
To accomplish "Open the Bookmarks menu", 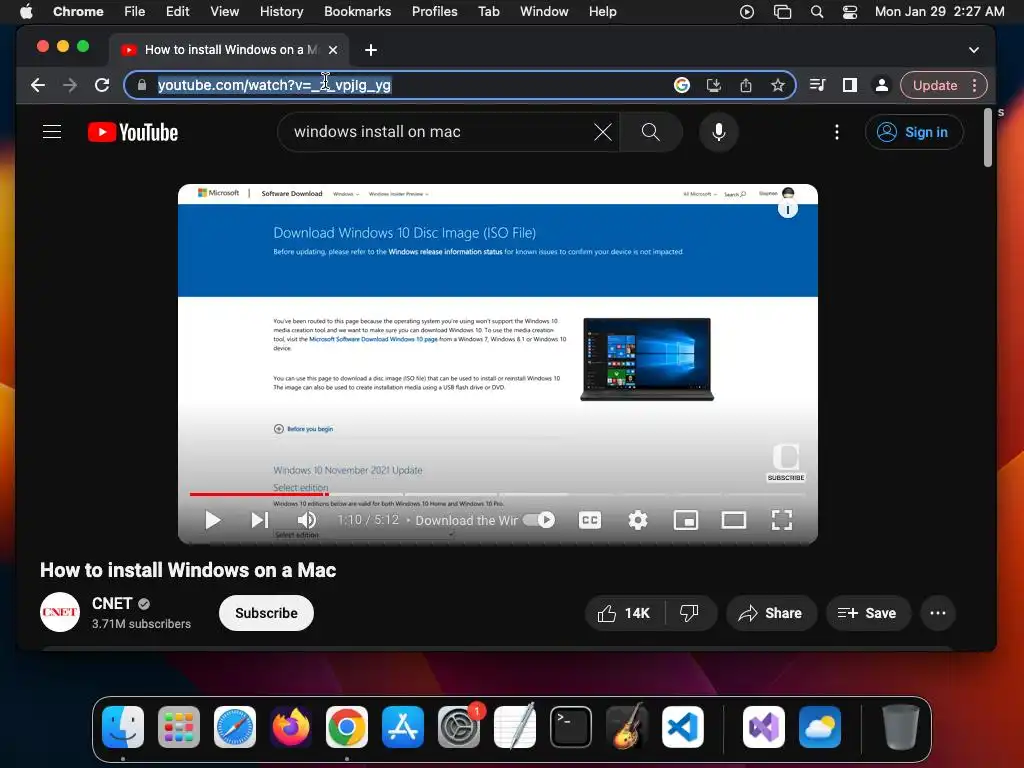I will pyautogui.click(x=357, y=11).
